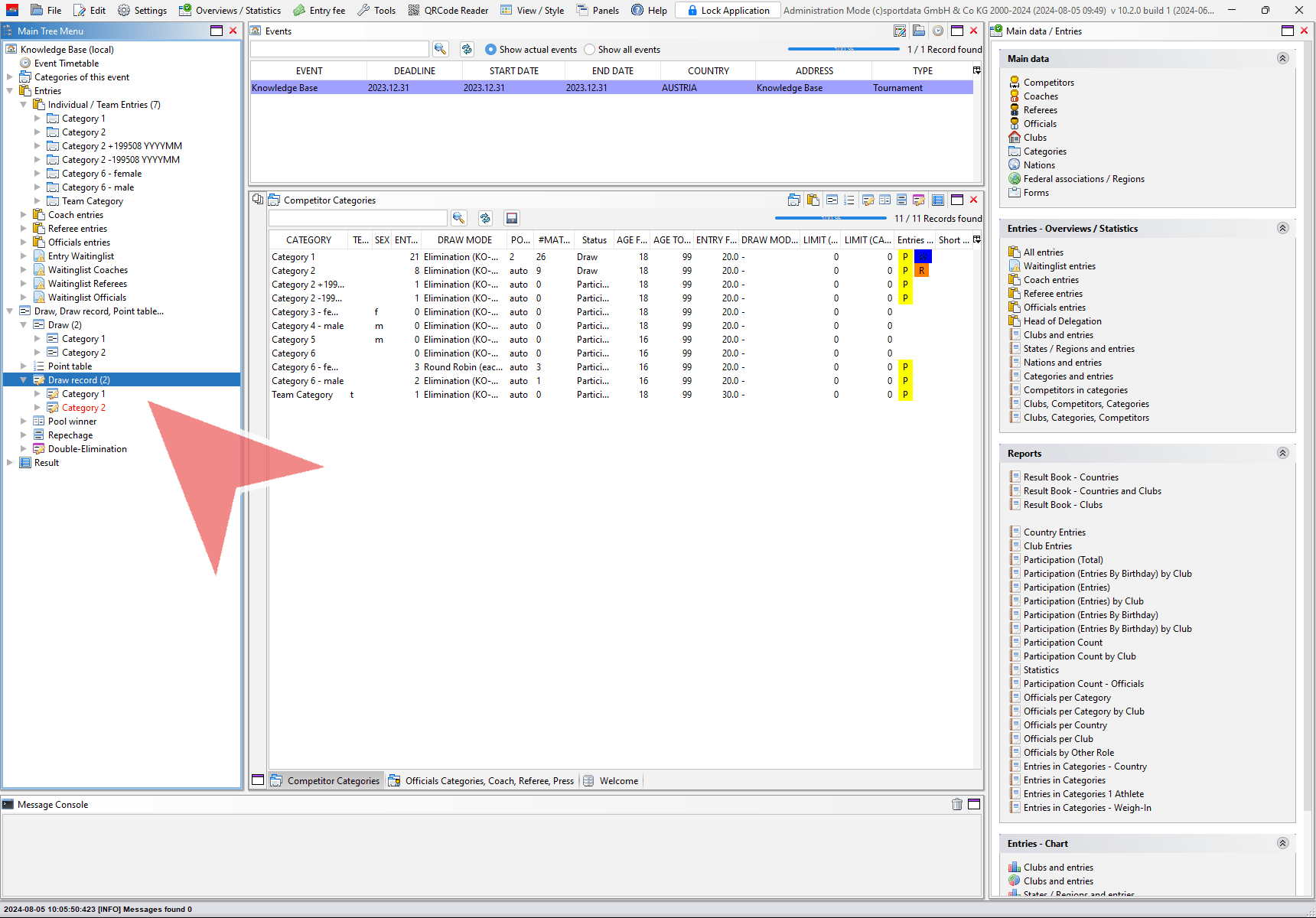Screen dimensions: 1316x918
Task: Click the blue list view icon
Action: pos(938,200)
